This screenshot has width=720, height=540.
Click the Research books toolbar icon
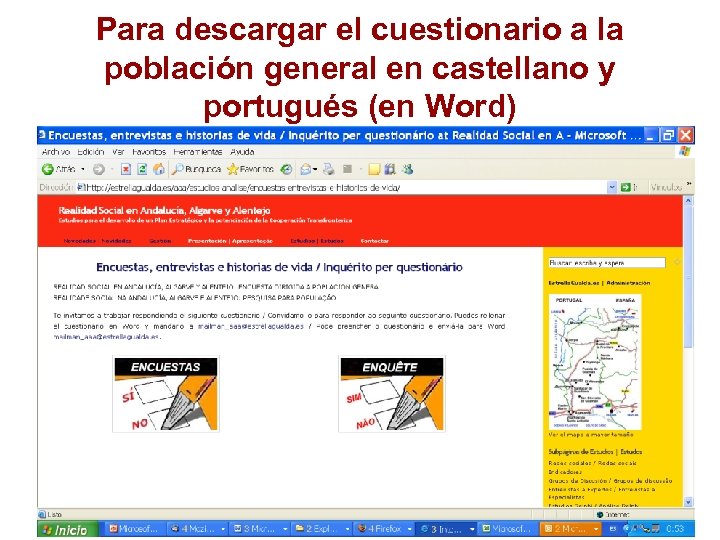coord(390,169)
